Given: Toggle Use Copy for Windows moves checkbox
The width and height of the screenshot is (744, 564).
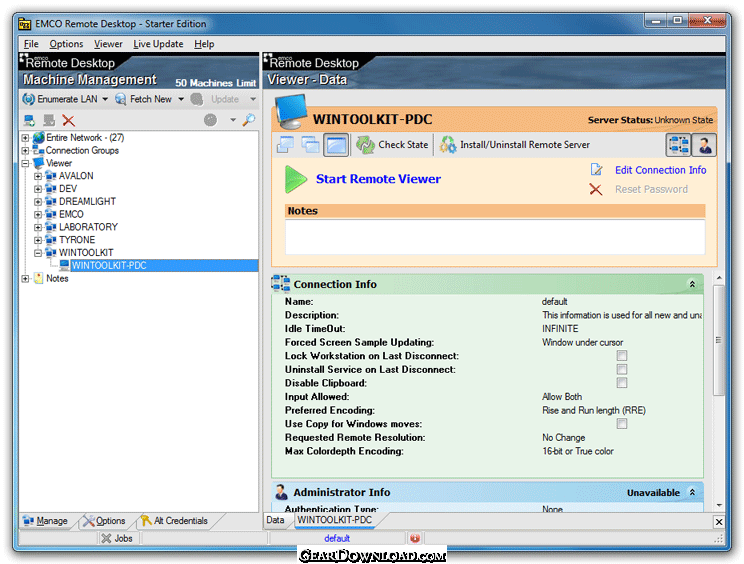Looking at the screenshot, I should (622, 424).
